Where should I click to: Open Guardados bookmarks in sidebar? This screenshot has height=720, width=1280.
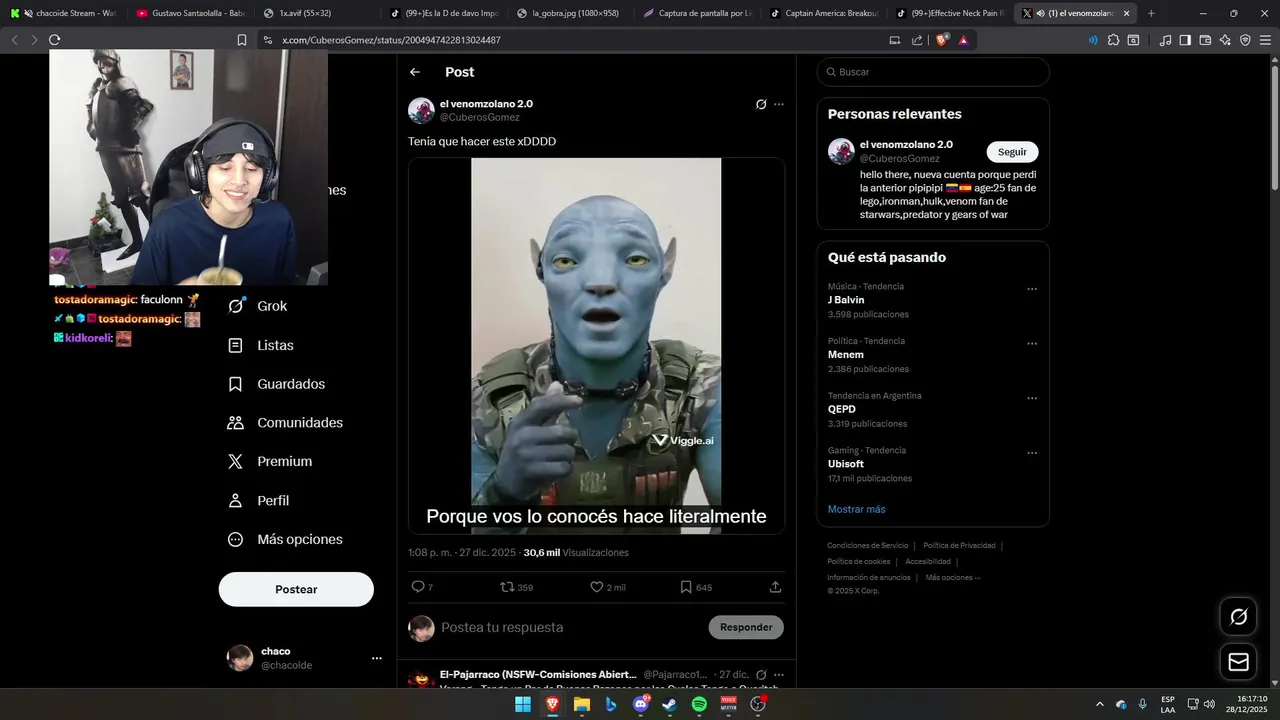[276, 384]
